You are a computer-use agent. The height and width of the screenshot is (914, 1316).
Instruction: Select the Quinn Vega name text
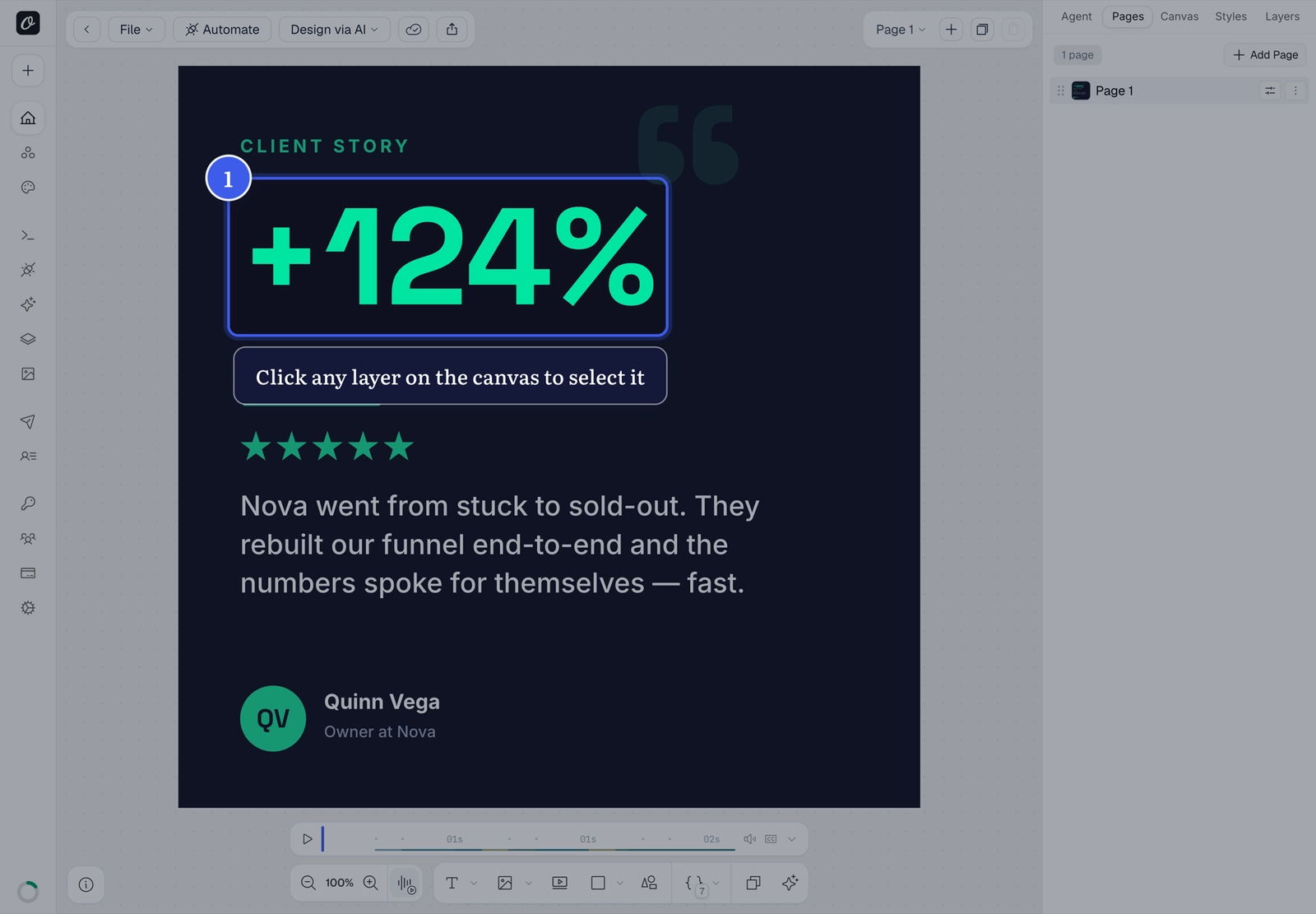pos(382,702)
